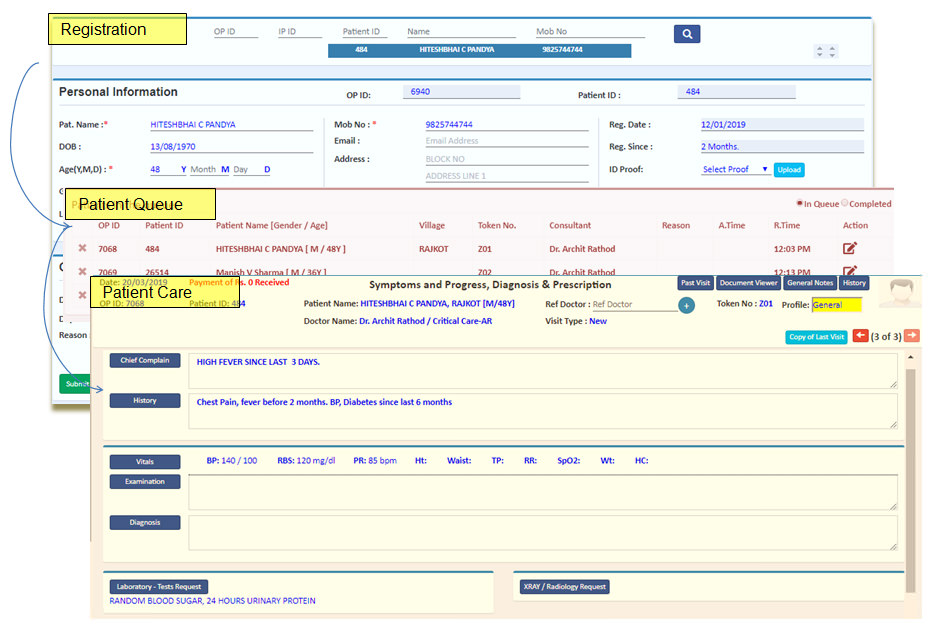Click the Mob No search field
The width and height of the screenshot is (933, 625).
click(x=590, y=32)
